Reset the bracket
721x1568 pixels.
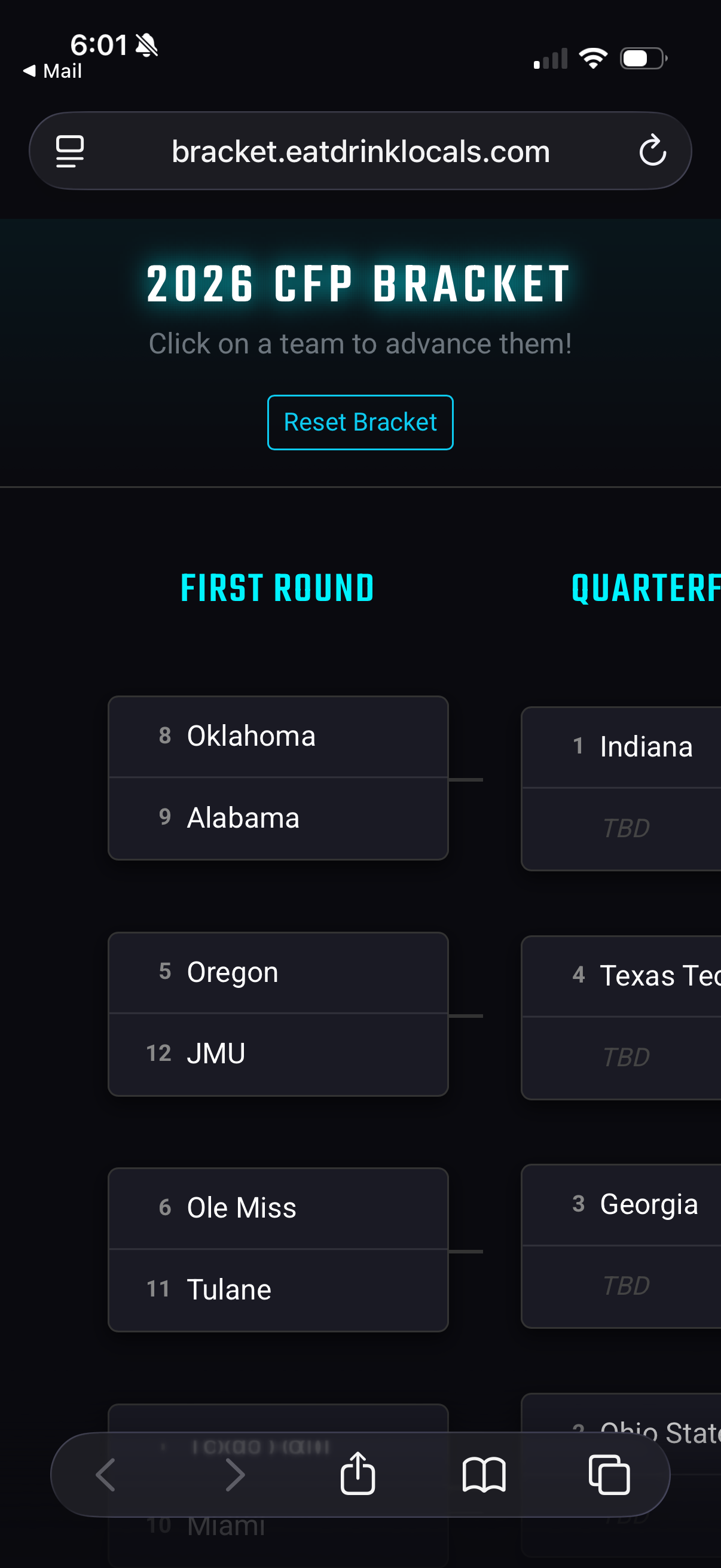click(359, 422)
